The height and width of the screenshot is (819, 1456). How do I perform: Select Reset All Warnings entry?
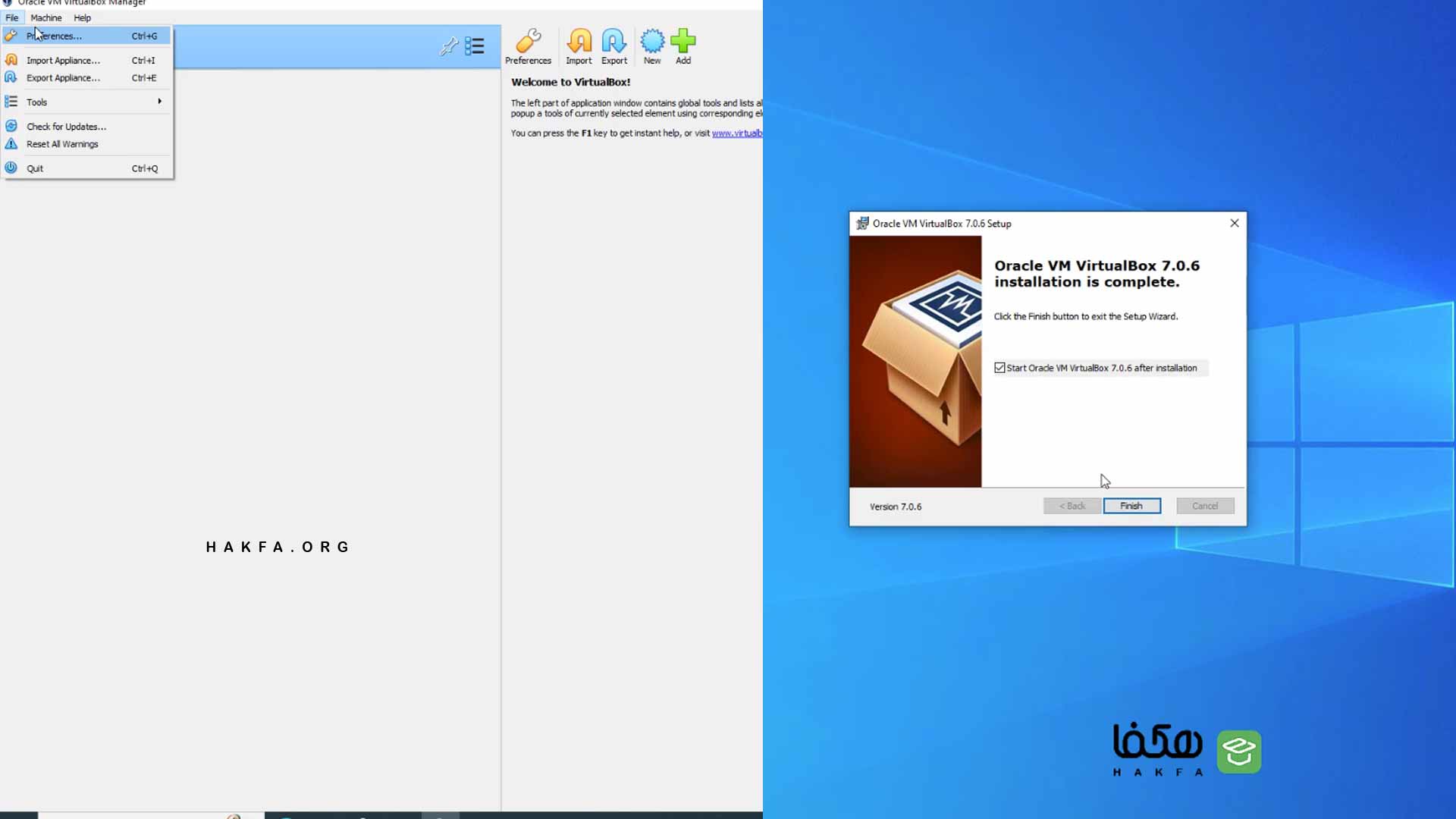[x=87, y=144]
